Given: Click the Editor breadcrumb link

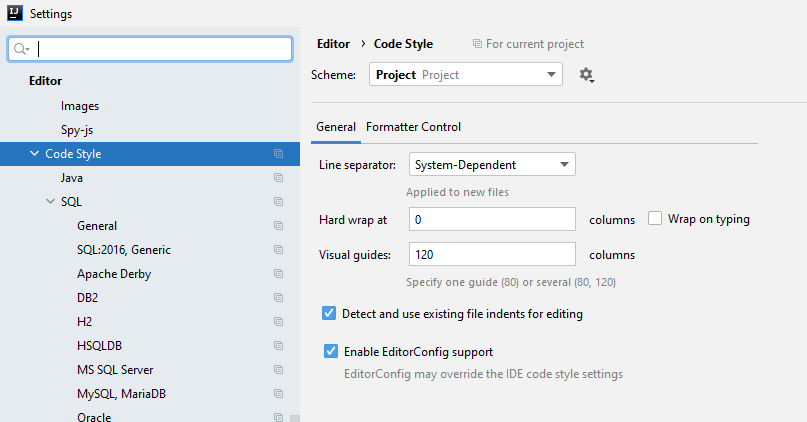Looking at the screenshot, I should pyautogui.click(x=334, y=44).
